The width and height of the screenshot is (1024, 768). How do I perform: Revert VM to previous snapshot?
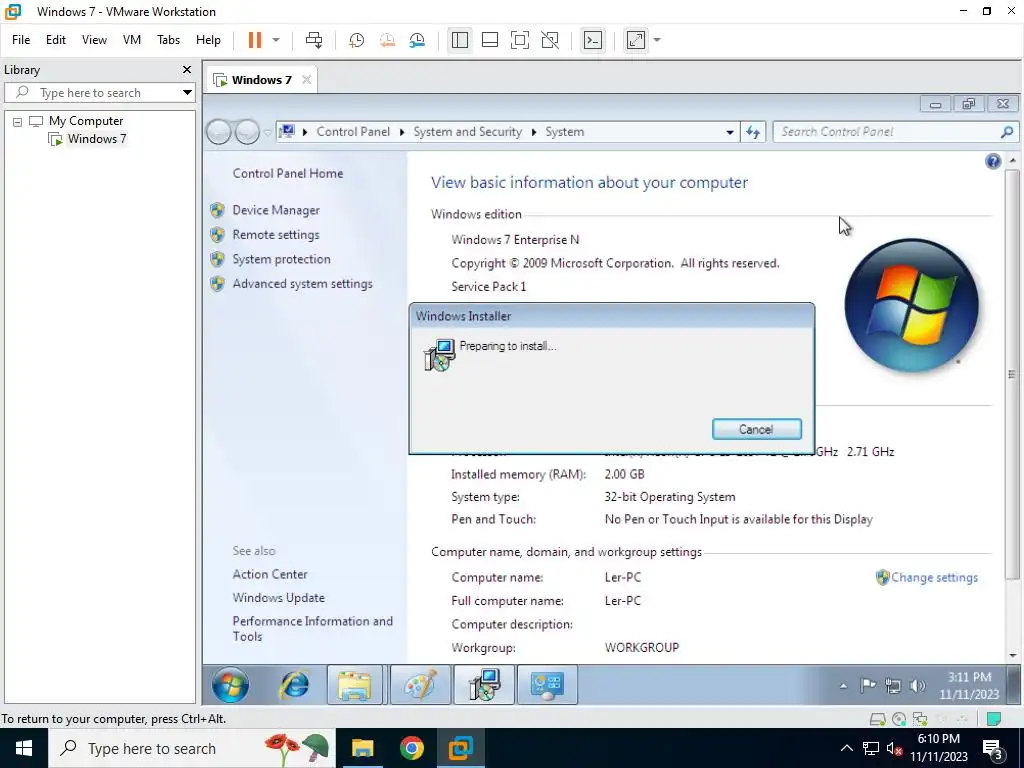point(387,40)
